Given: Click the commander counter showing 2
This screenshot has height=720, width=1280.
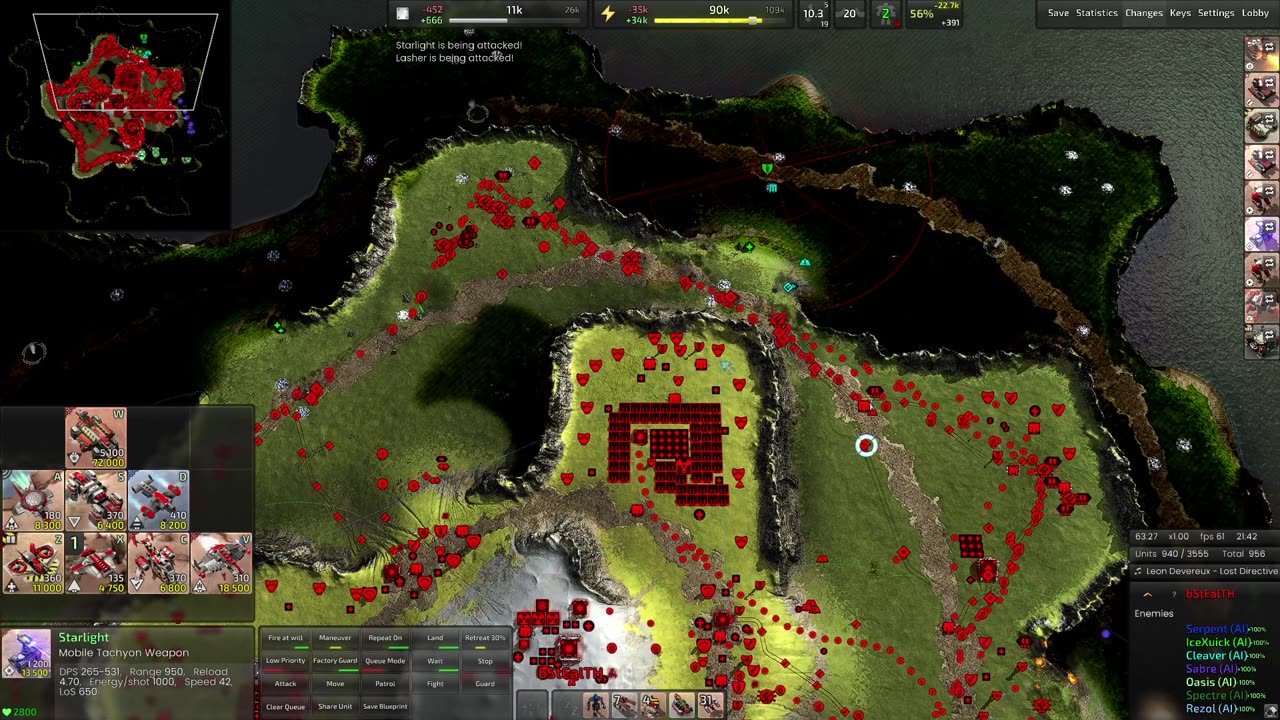Looking at the screenshot, I should point(885,13).
